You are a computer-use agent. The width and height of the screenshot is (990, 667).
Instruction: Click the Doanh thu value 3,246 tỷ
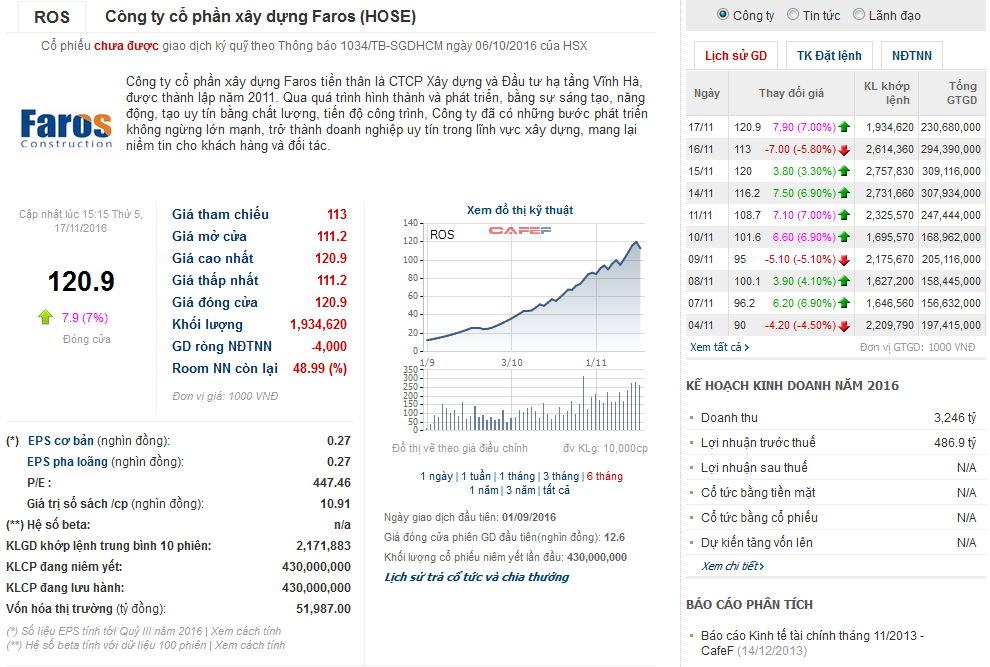[955, 418]
